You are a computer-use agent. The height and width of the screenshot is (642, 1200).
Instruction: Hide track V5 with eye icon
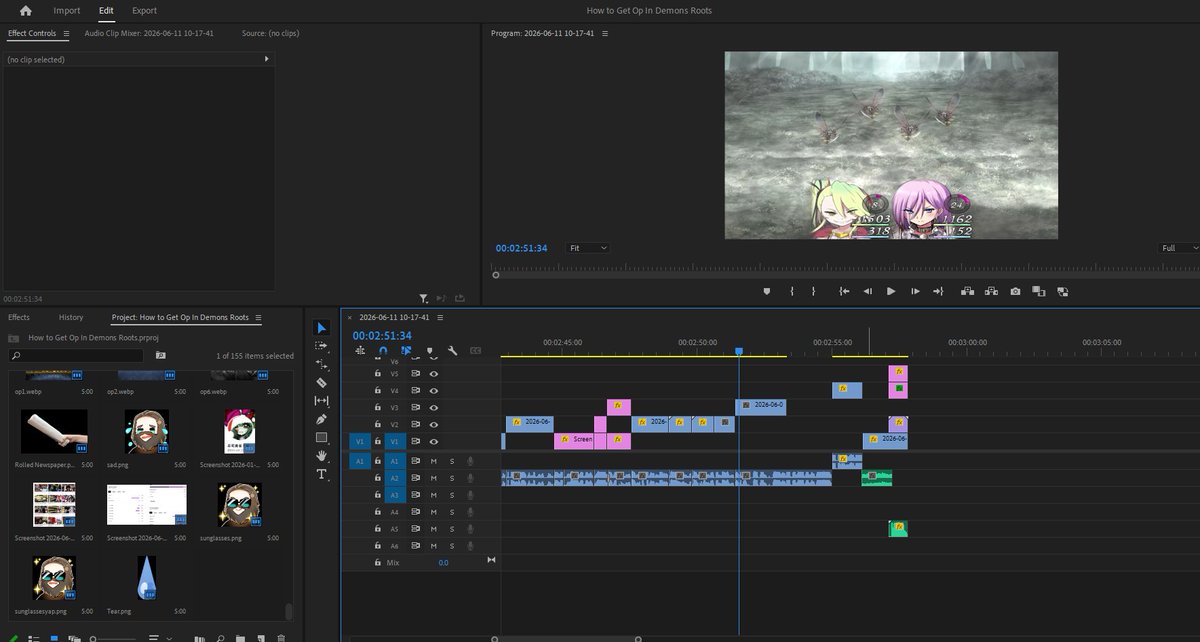tap(434, 373)
